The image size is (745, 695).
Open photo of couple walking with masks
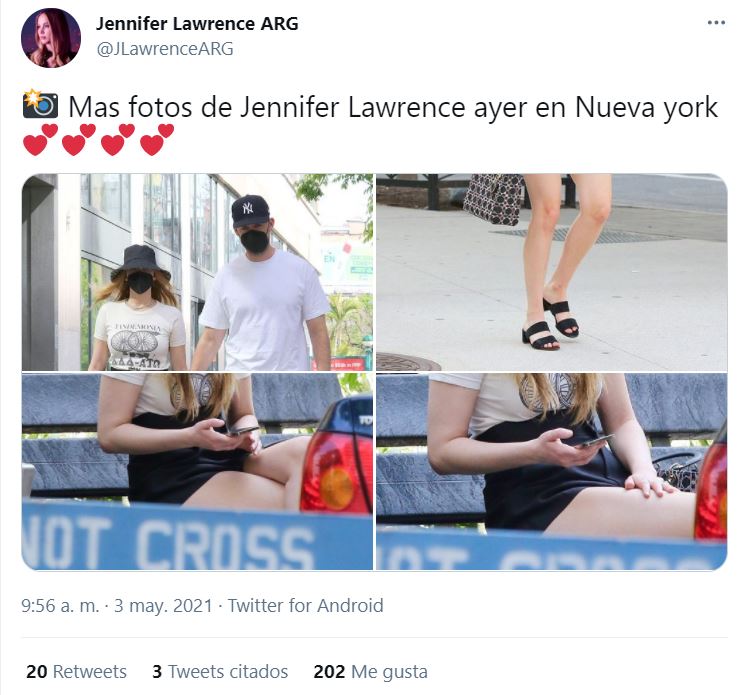click(x=198, y=272)
